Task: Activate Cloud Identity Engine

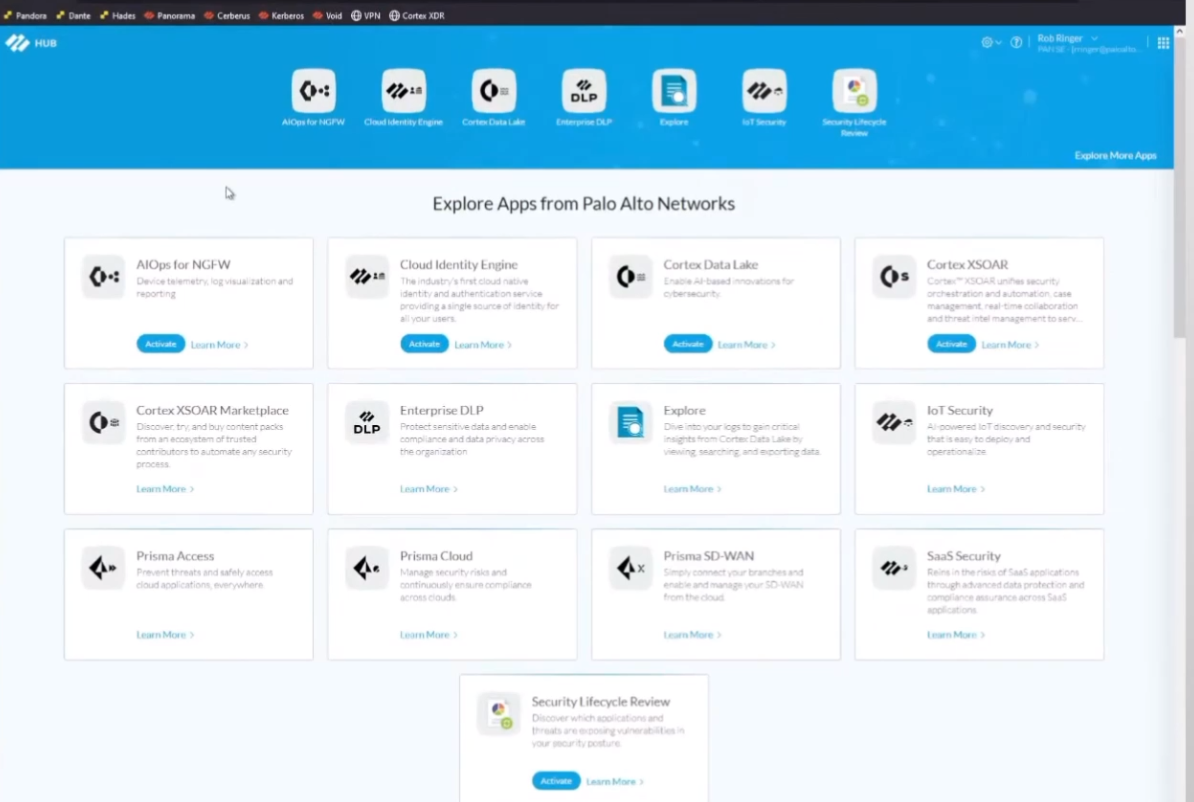Action: point(424,343)
